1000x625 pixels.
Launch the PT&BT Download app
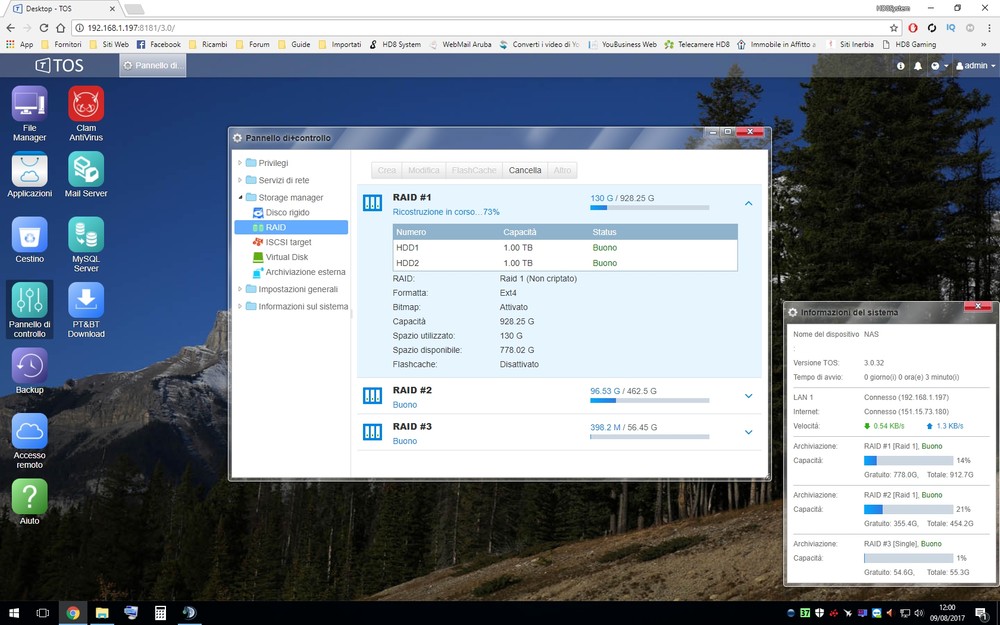click(86, 301)
